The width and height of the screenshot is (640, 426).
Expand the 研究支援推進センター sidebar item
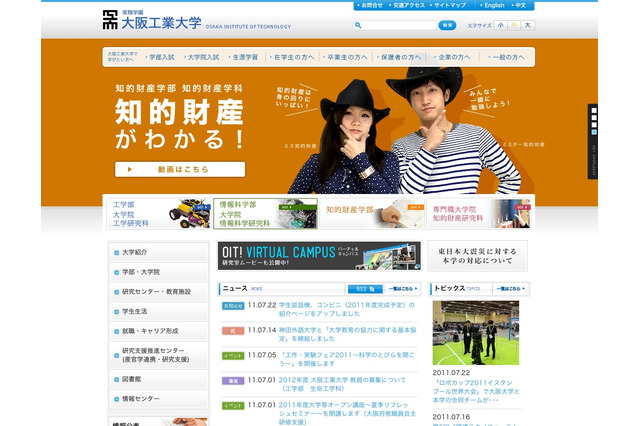pyautogui.click(x=159, y=355)
